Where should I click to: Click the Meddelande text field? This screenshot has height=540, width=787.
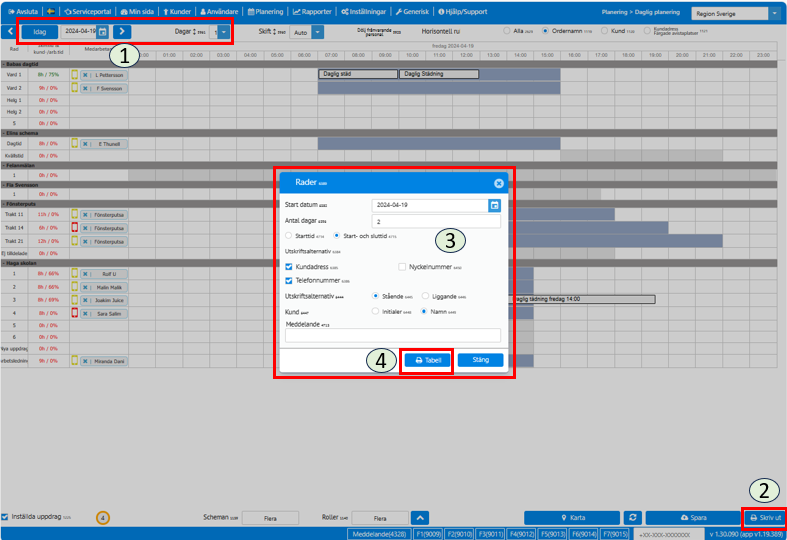[392, 336]
